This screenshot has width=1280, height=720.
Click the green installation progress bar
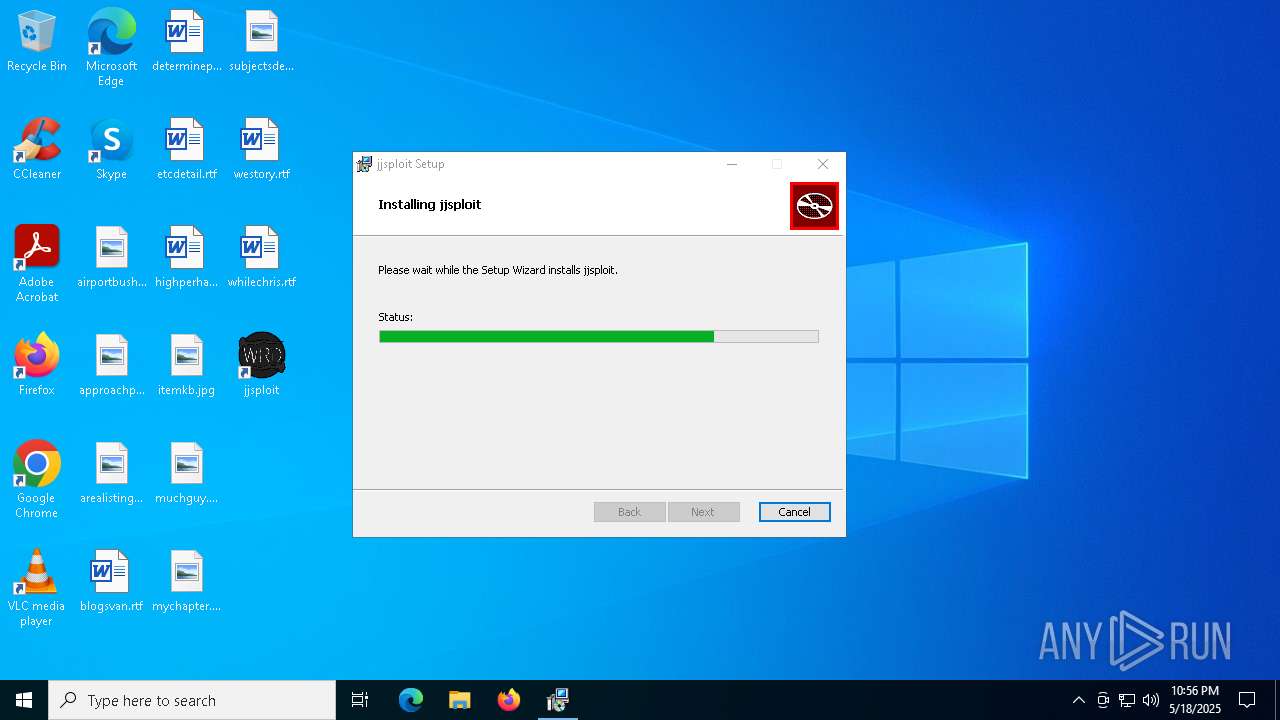pyautogui.click(x=599, y=337)
